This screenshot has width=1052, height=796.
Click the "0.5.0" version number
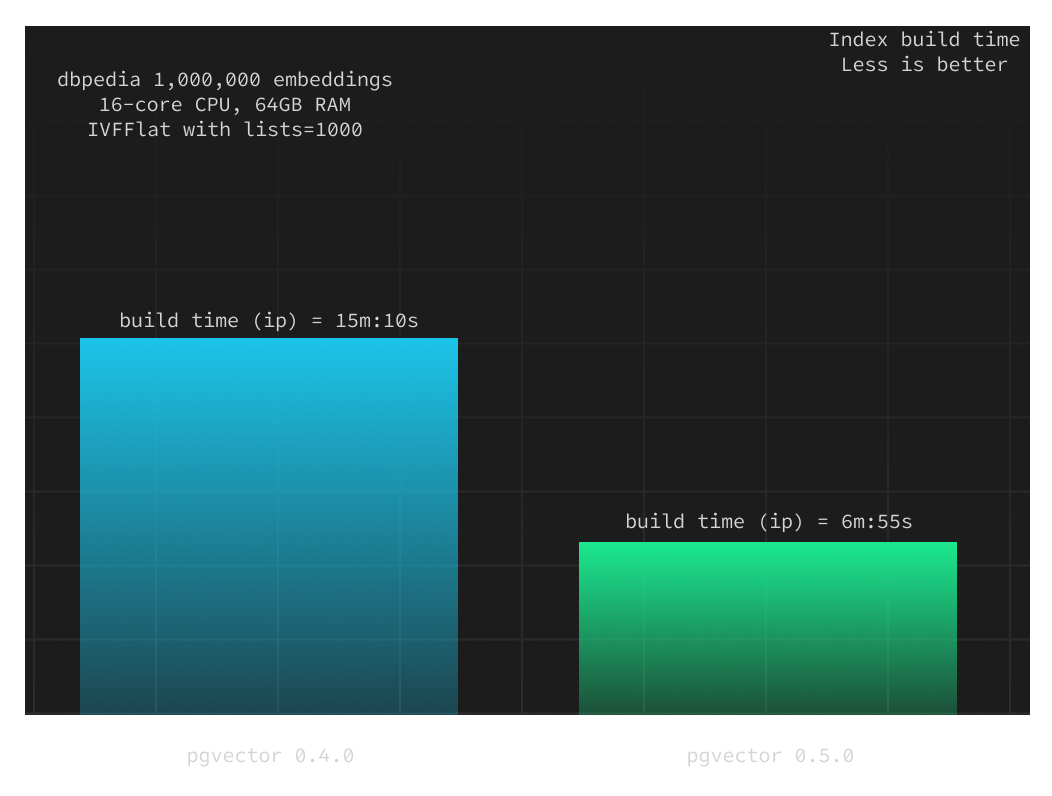pos(824,756)
